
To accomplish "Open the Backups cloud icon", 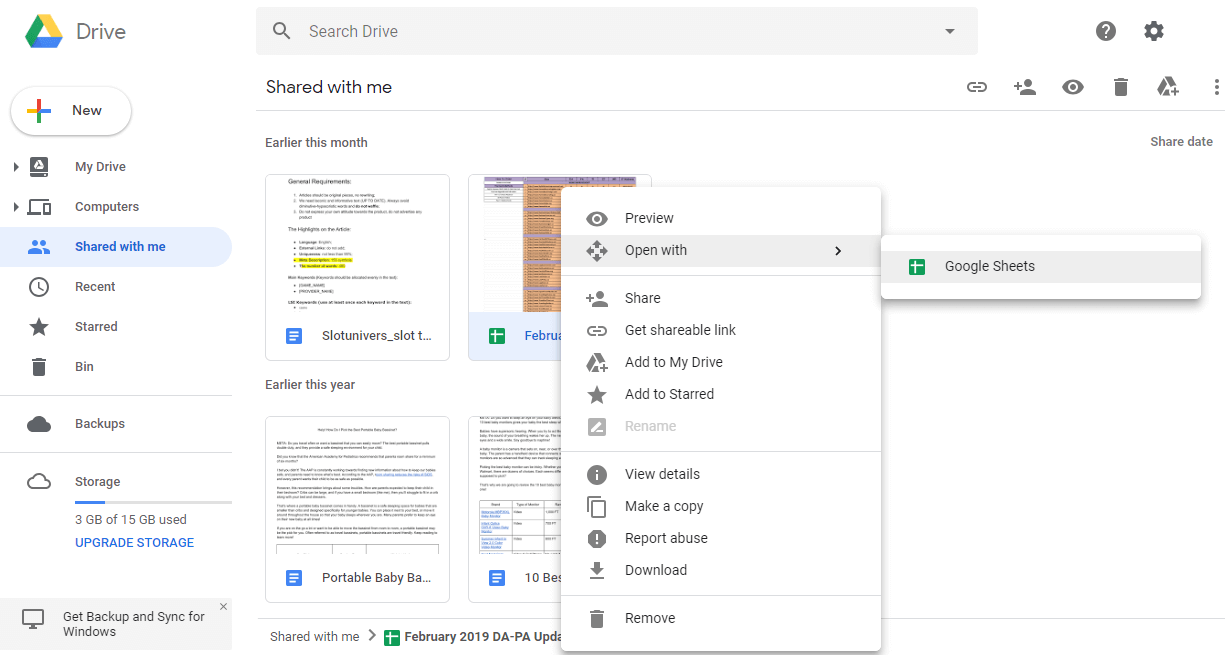I will [x=38, y=423].
